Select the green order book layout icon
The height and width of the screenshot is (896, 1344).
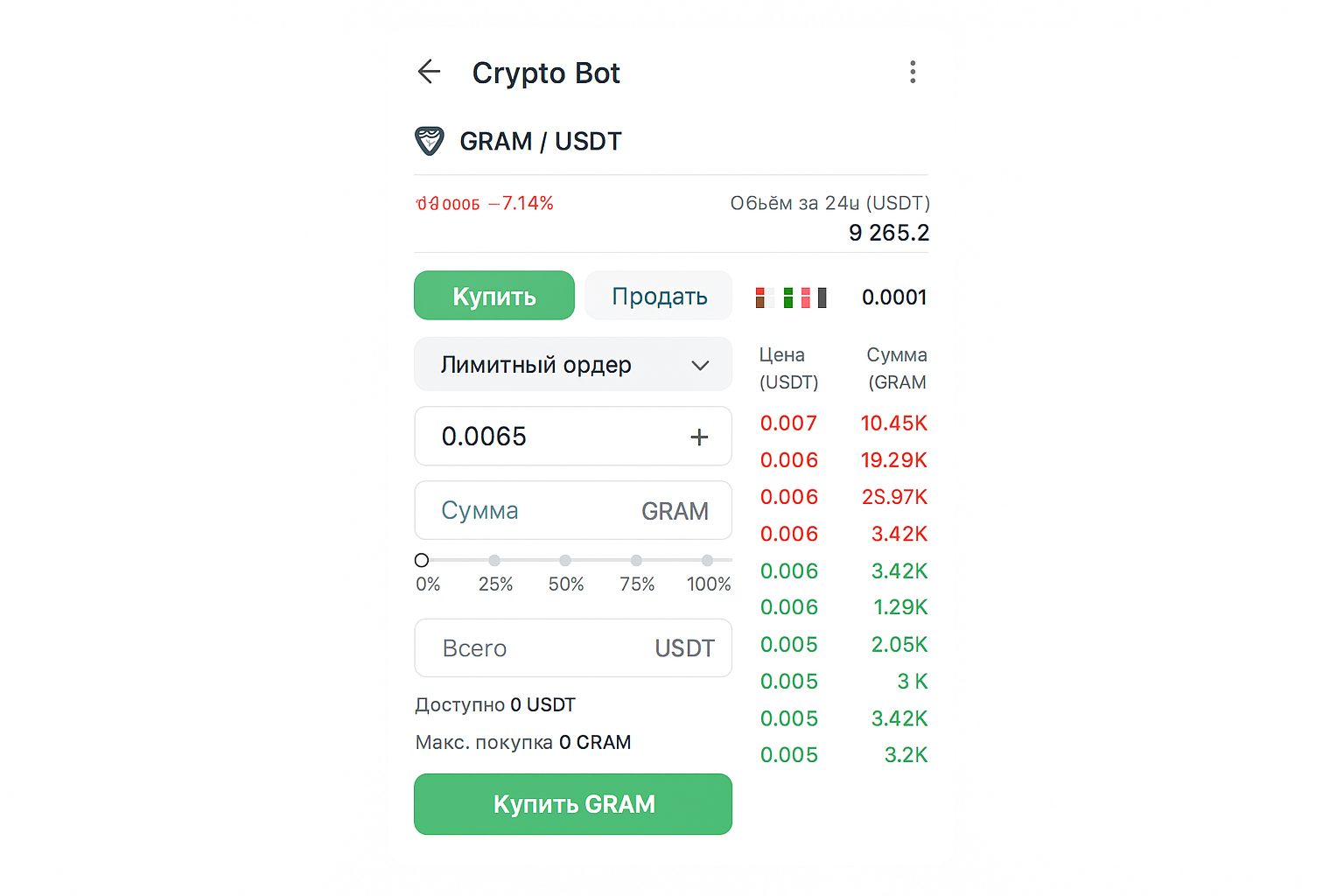click(x=787, y=297)
